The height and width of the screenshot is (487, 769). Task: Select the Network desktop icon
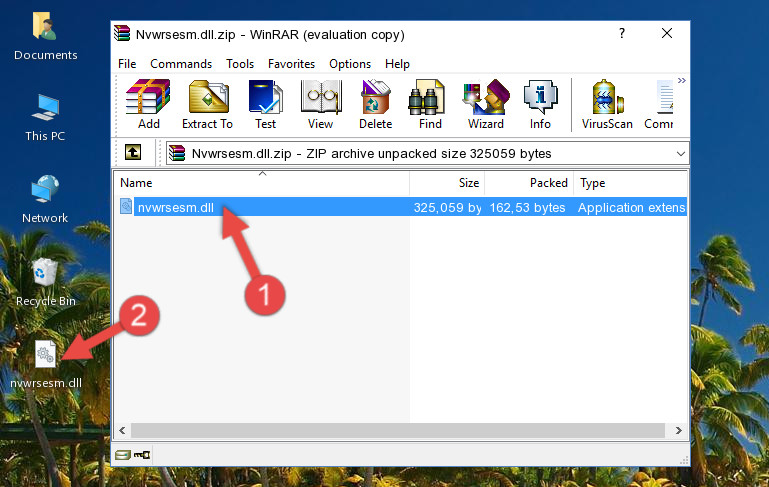pyautogui.click(x=45, y=199)
